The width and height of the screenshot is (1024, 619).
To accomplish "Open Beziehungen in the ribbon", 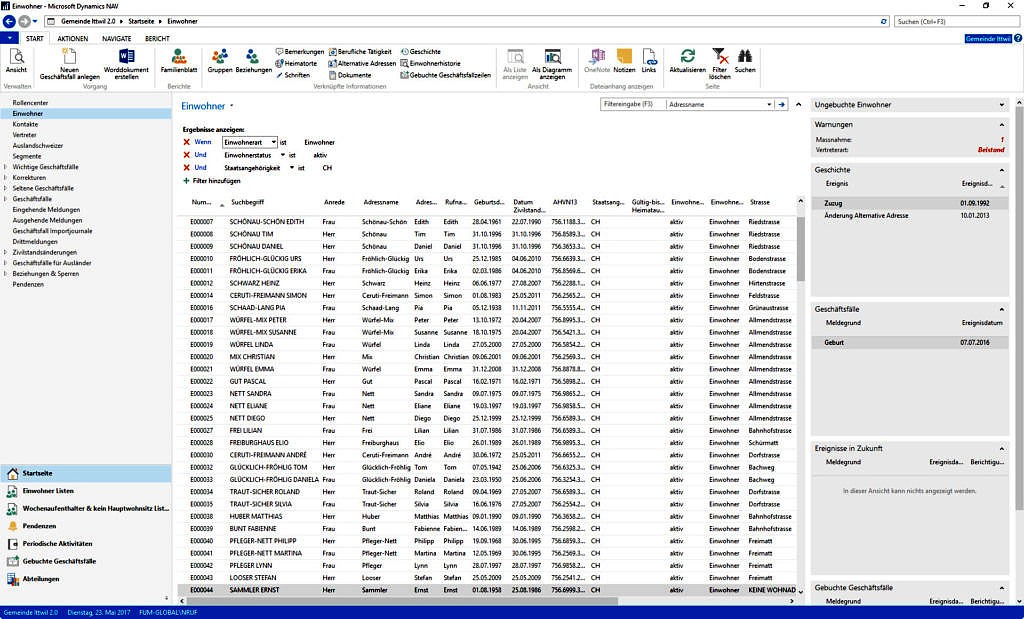I will point(253,61).
